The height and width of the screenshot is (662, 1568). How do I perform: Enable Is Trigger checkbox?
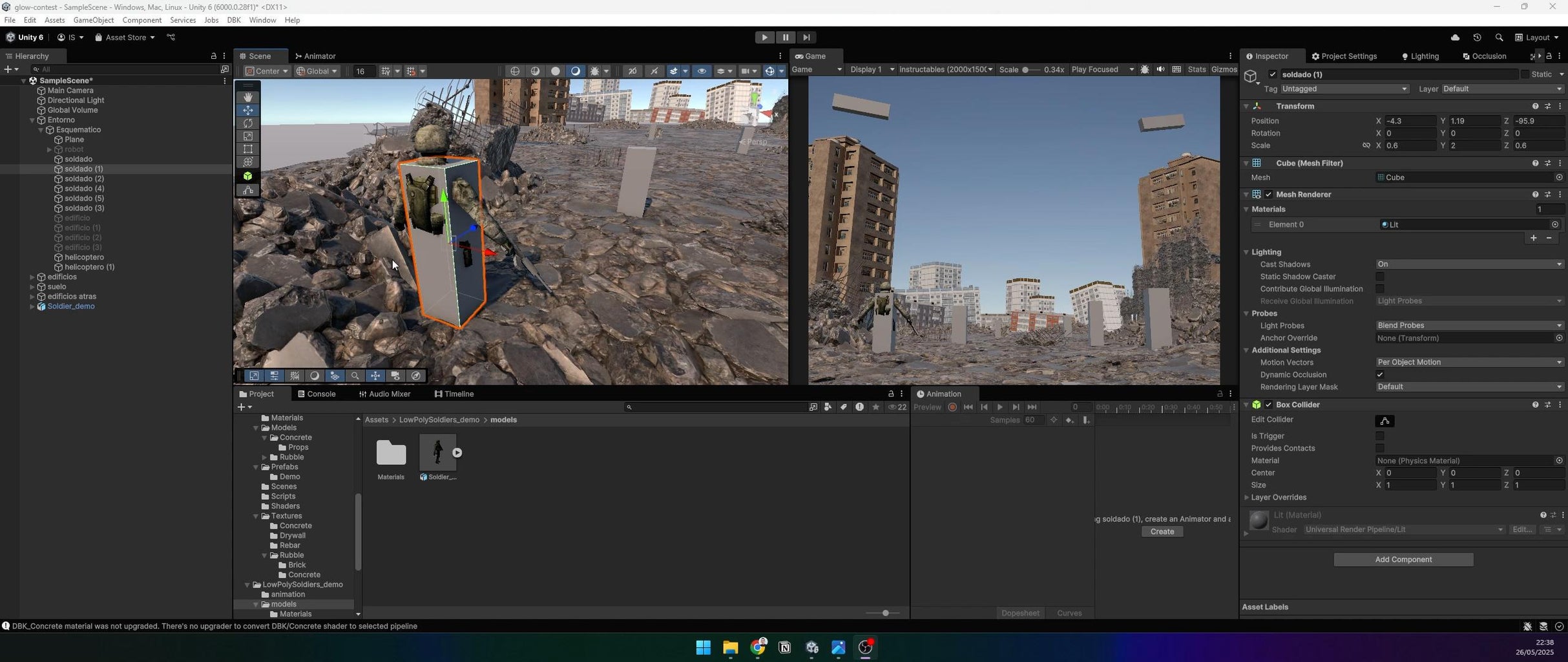coord(1380,436)
